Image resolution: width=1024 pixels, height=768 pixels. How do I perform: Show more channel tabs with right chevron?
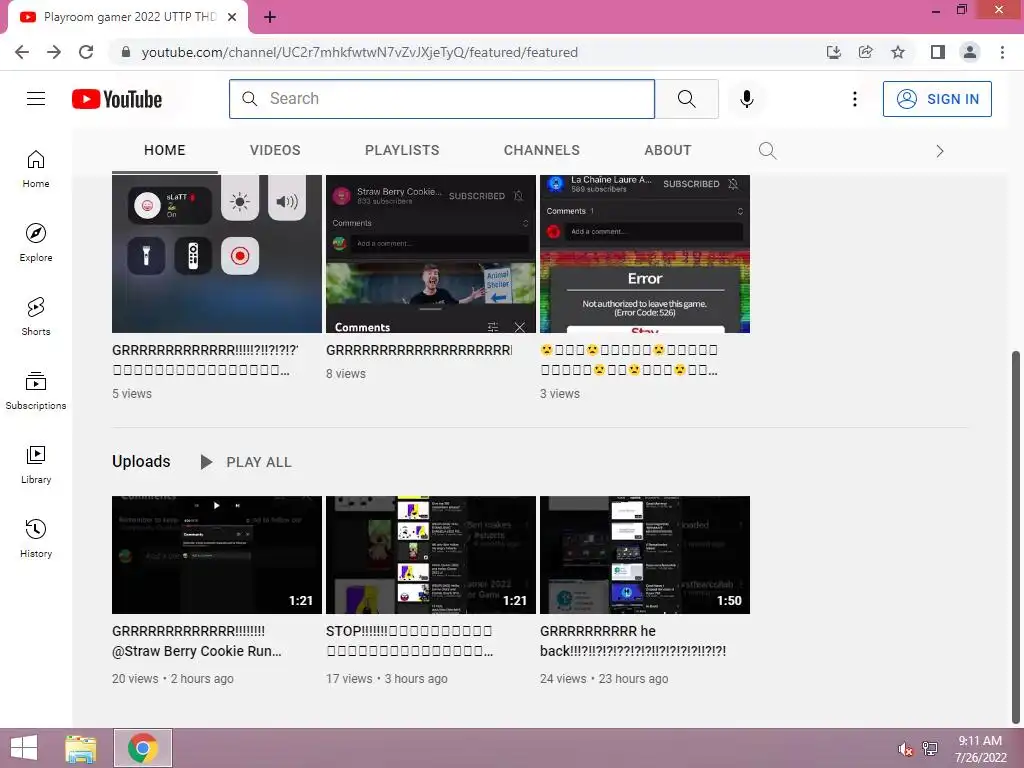pos(940,151)
